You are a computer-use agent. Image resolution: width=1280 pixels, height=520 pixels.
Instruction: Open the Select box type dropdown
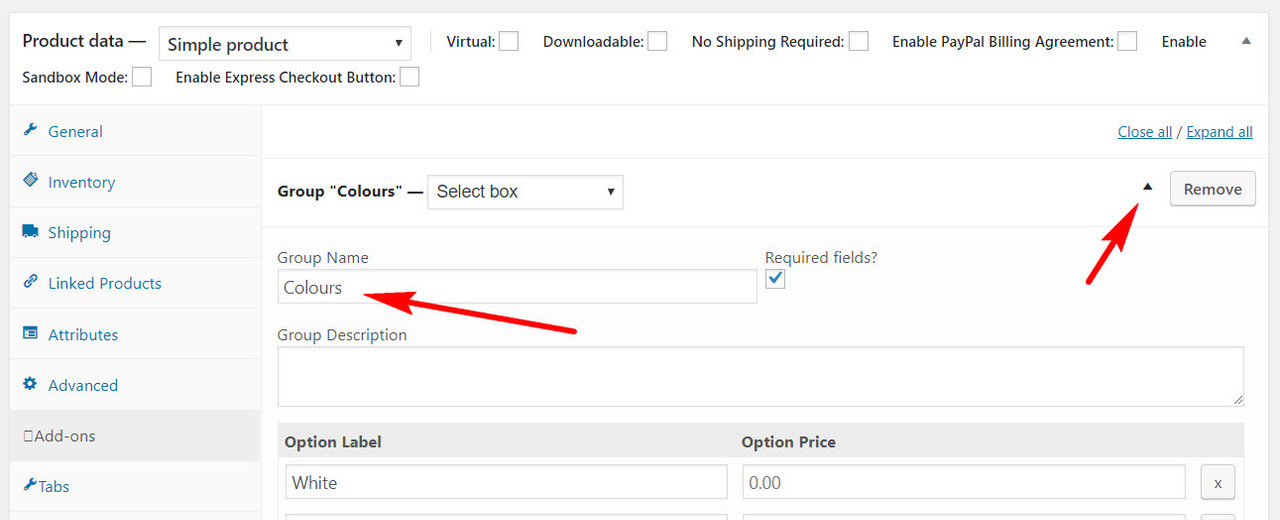click(525, 191)
